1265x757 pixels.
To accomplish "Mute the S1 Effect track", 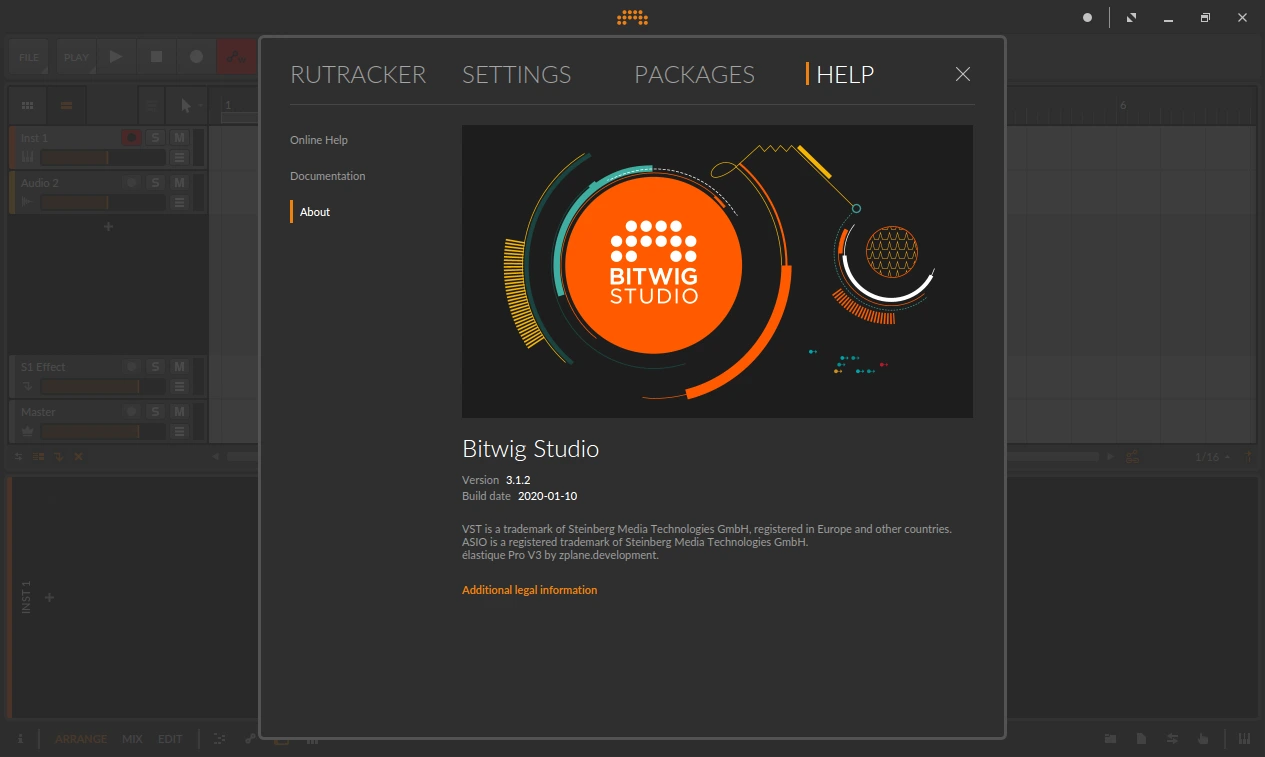I will tap(179, 366).
